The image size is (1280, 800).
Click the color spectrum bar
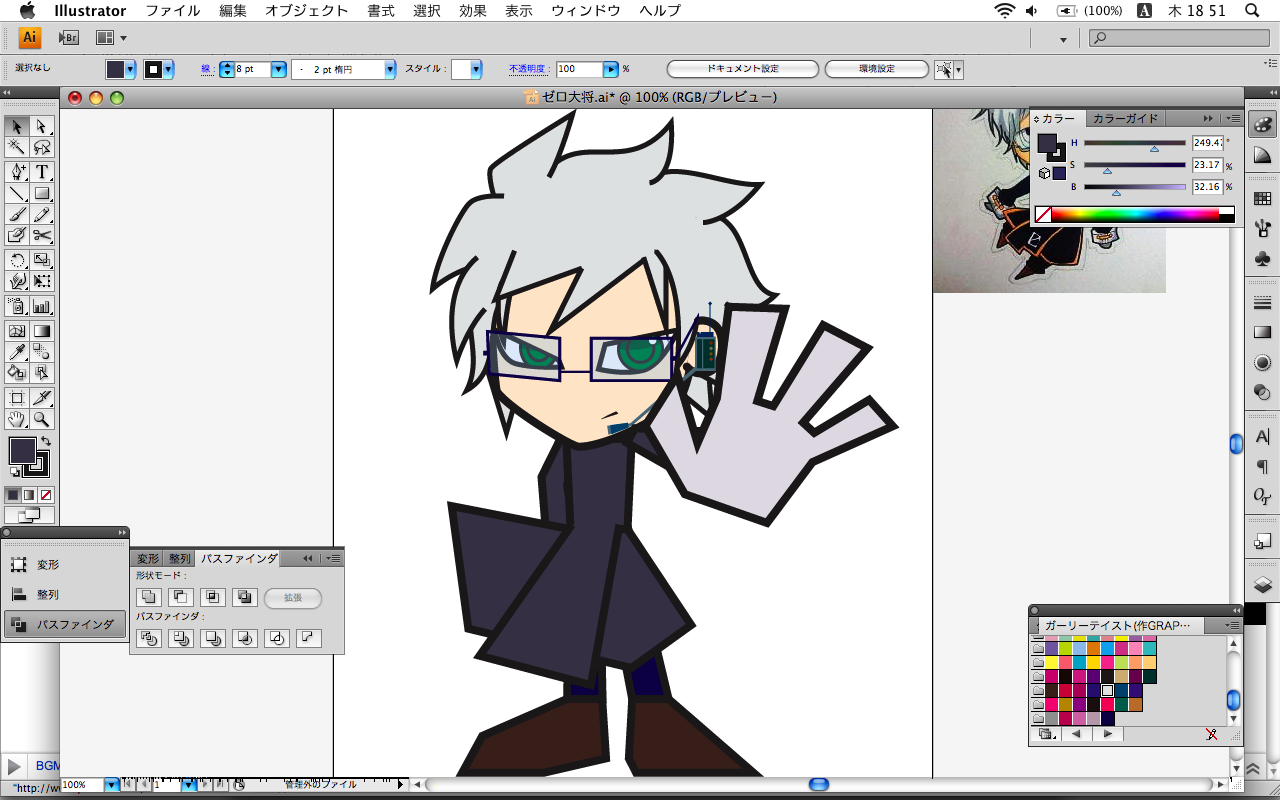click(x=1135, y=214)
